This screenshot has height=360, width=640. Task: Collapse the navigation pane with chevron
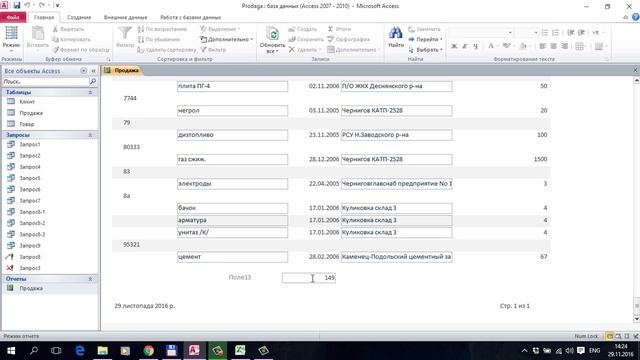click(93, 71)
